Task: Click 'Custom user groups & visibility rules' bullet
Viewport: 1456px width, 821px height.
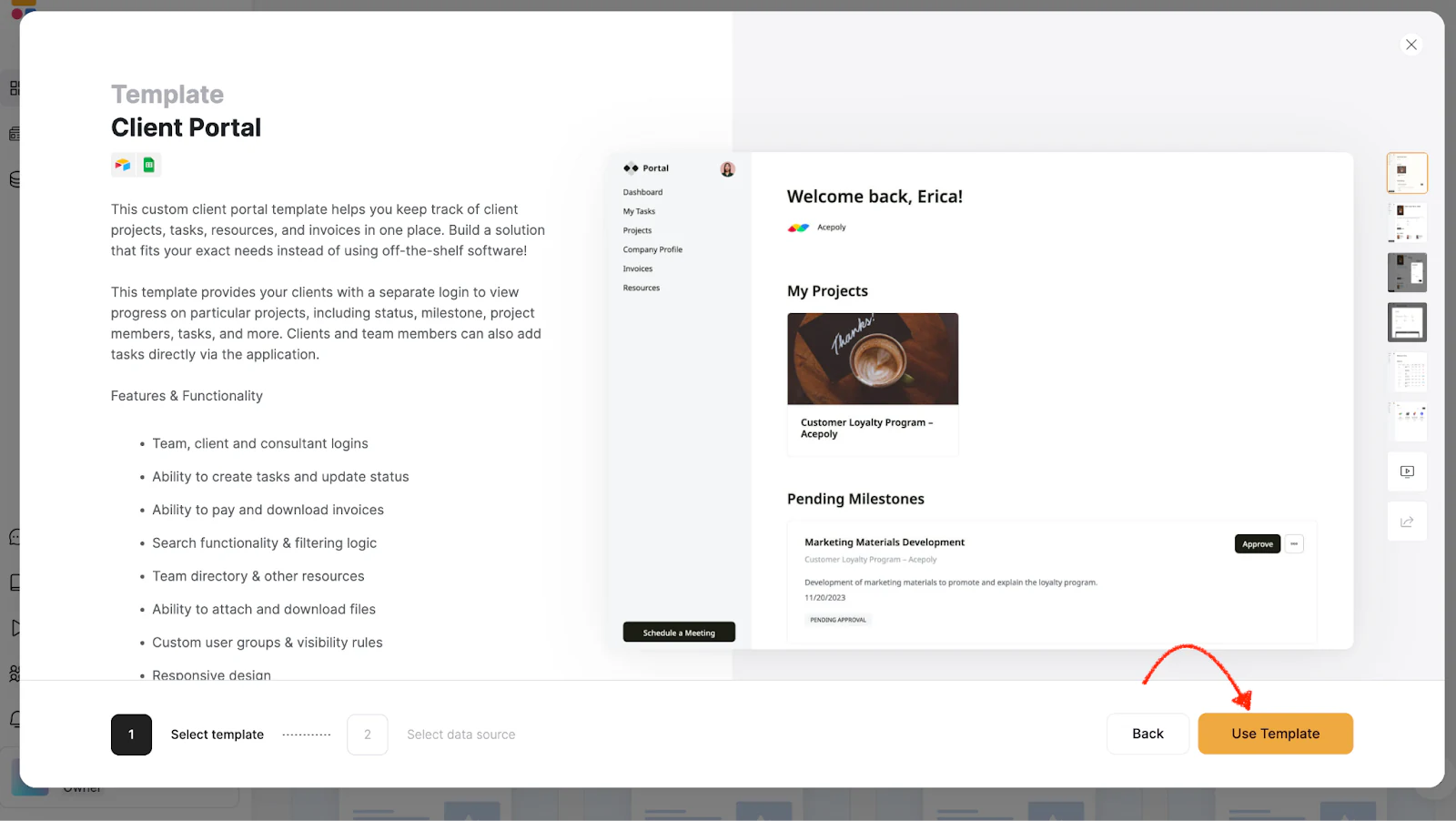Action: 268,643
